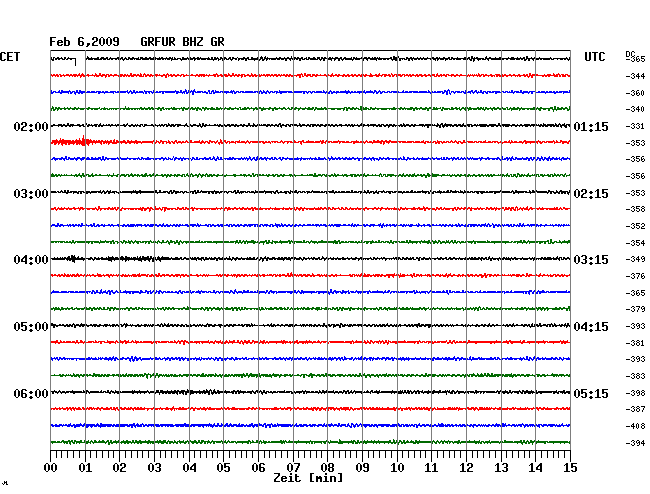Click the DC offset value "-352"
The width and height of the screenshot is (650, 494).
coord(635,226)
